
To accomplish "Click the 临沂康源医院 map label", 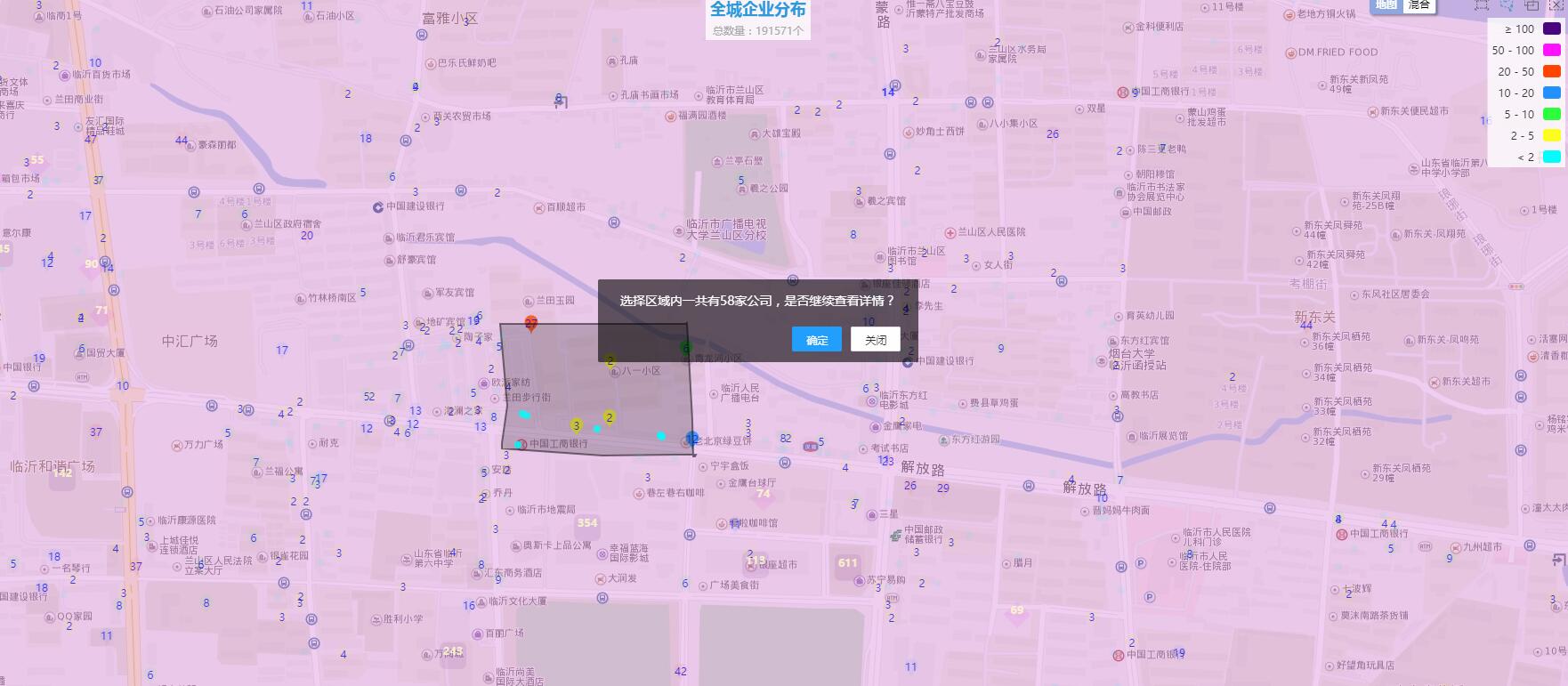I will (x=187, y=521).
